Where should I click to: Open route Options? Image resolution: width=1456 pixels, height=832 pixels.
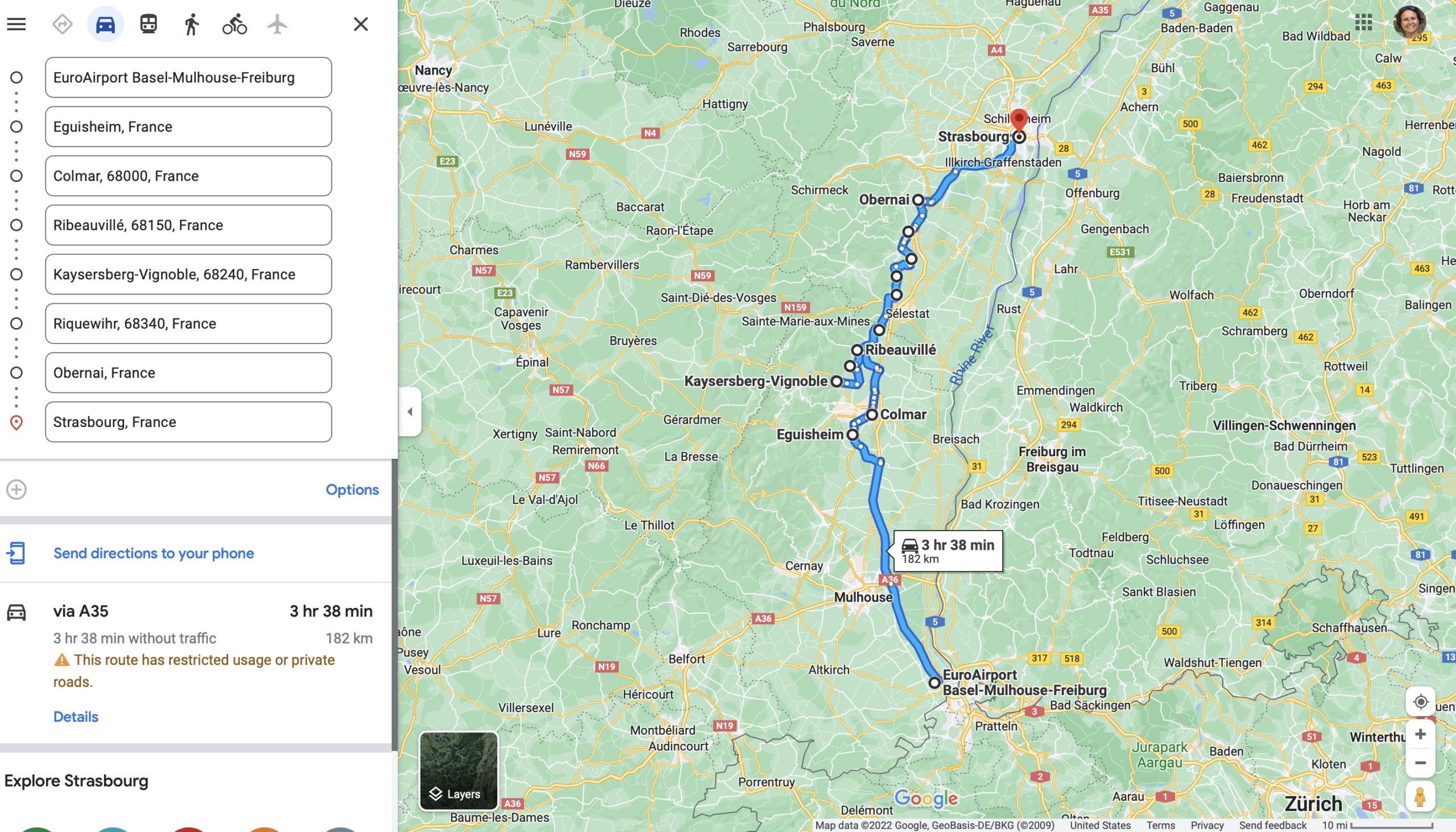click(x=352, y=490)
